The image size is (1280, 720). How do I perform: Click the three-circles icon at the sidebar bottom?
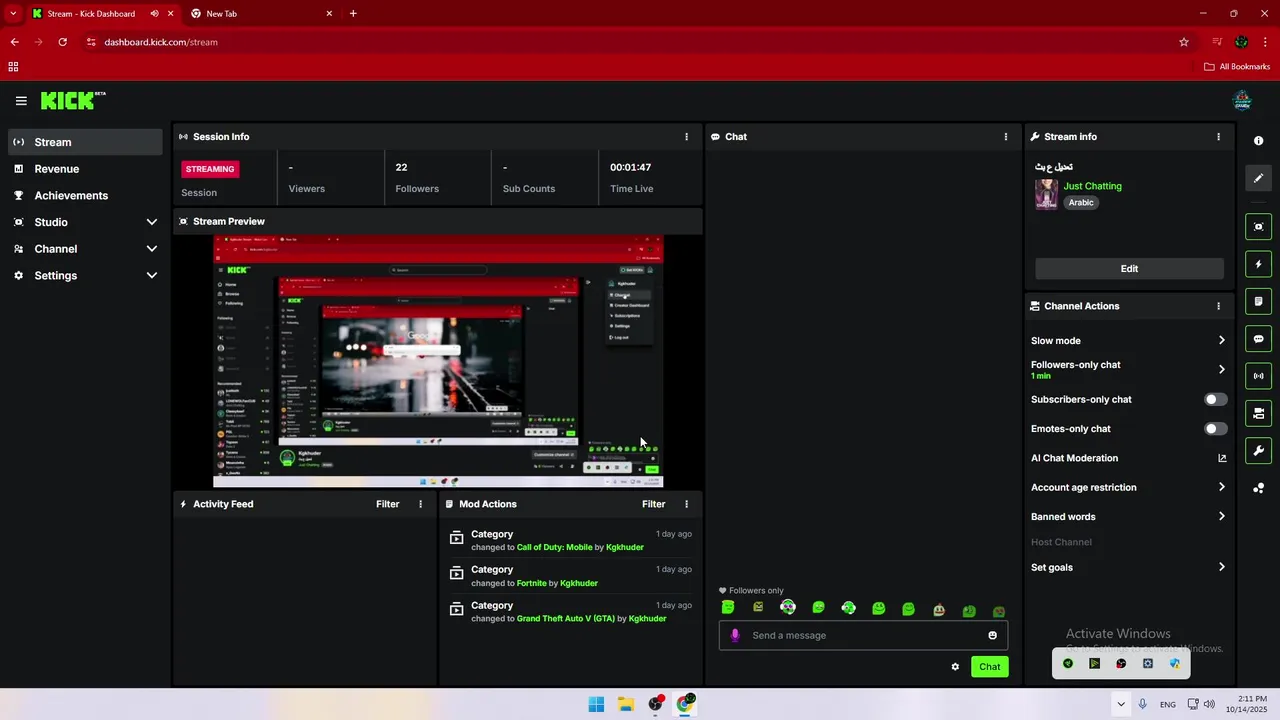point(1259,488)
